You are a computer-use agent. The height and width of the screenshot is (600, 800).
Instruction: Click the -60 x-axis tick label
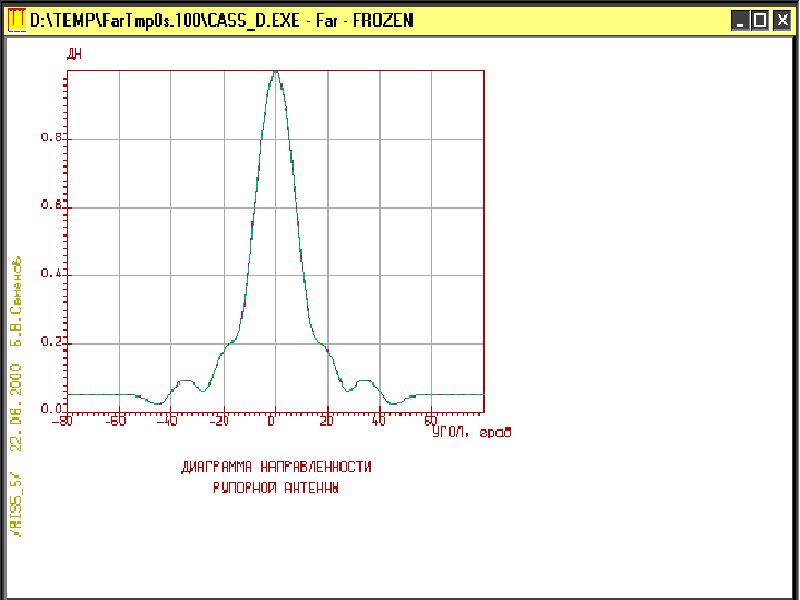[x=116, y=421]
